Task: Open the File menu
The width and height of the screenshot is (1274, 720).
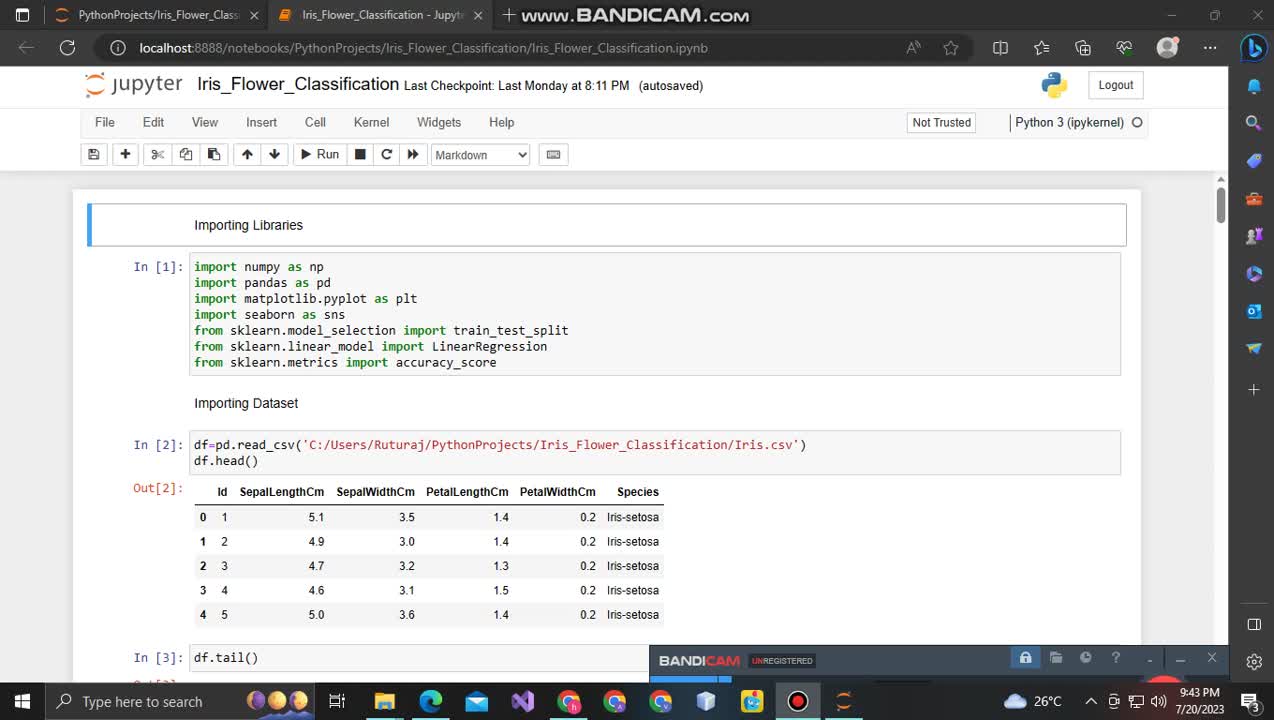Action: click(x=105, y=122)
